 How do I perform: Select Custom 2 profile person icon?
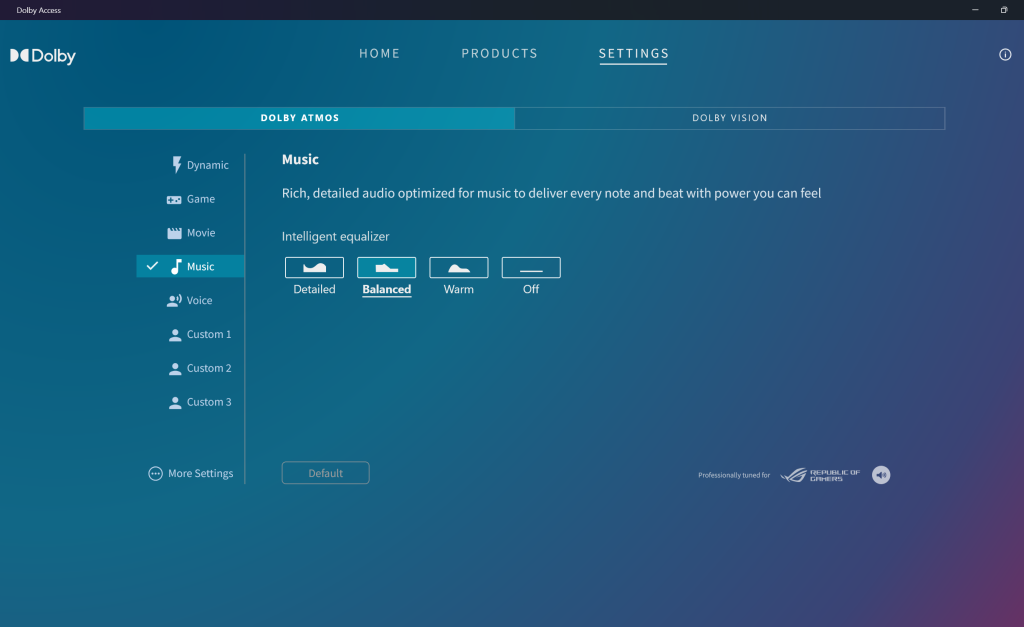click(x=175, y=369)
